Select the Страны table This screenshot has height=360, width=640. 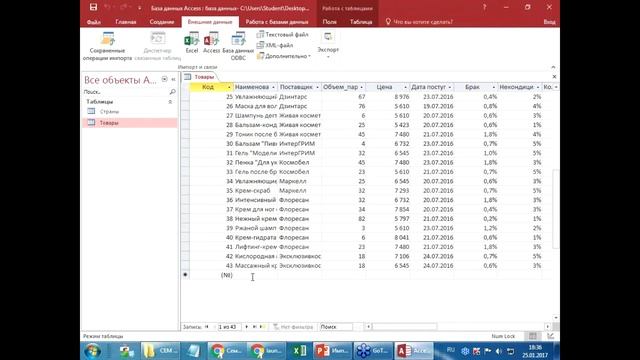(x=130, y=111)
